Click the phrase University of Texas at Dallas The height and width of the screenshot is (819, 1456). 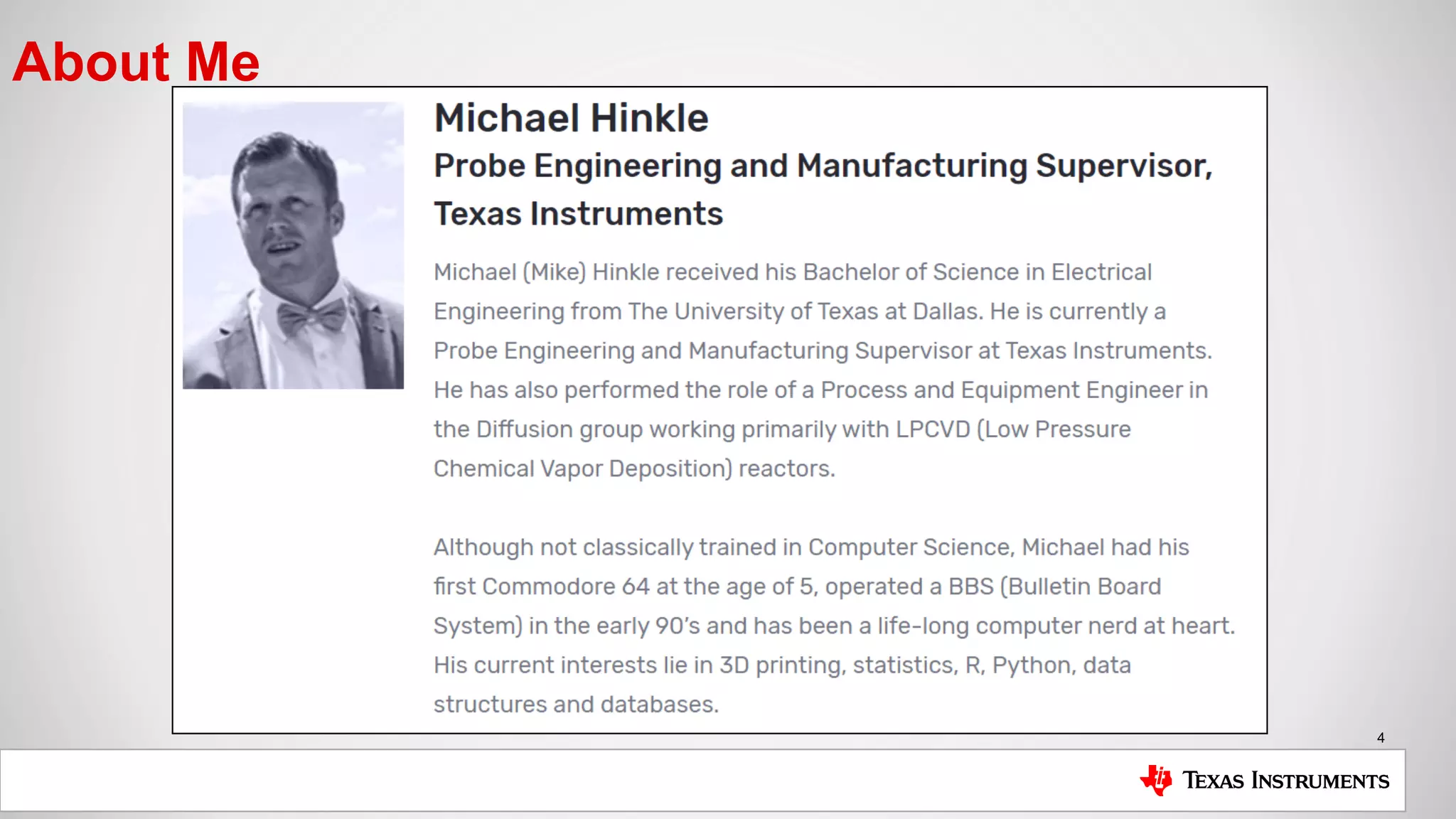(x=827, y=311)
